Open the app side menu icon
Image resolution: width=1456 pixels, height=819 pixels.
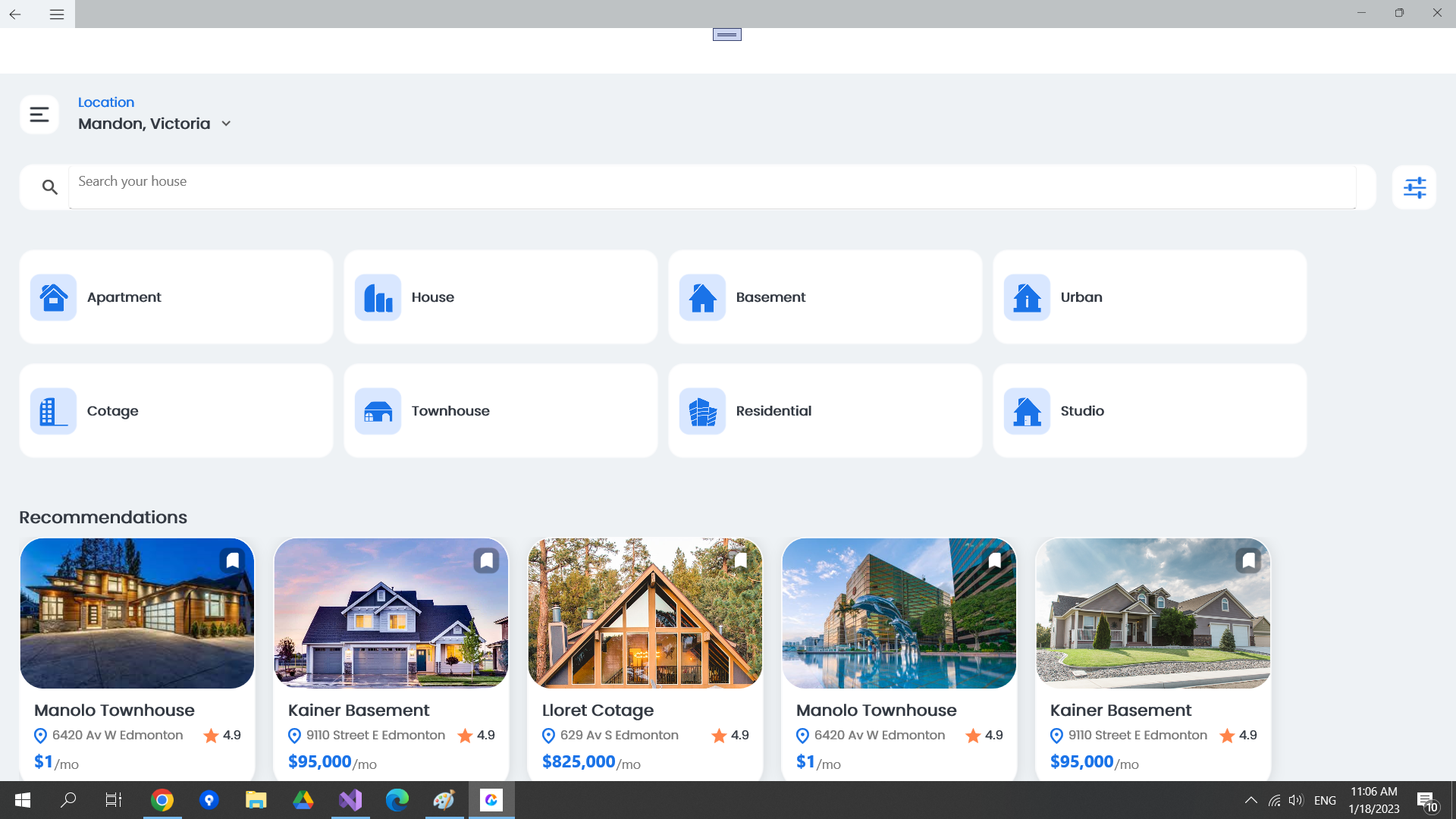[x=39, y=115]
